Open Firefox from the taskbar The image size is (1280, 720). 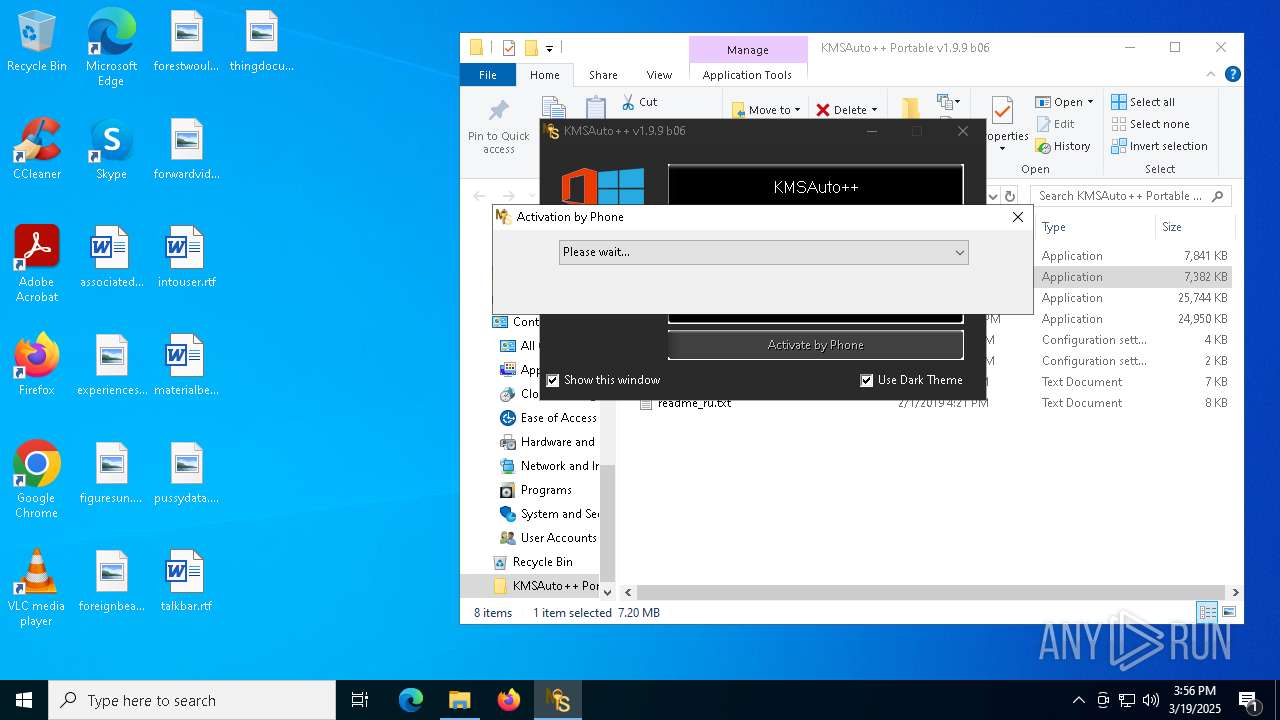click(x=508, y=700)
